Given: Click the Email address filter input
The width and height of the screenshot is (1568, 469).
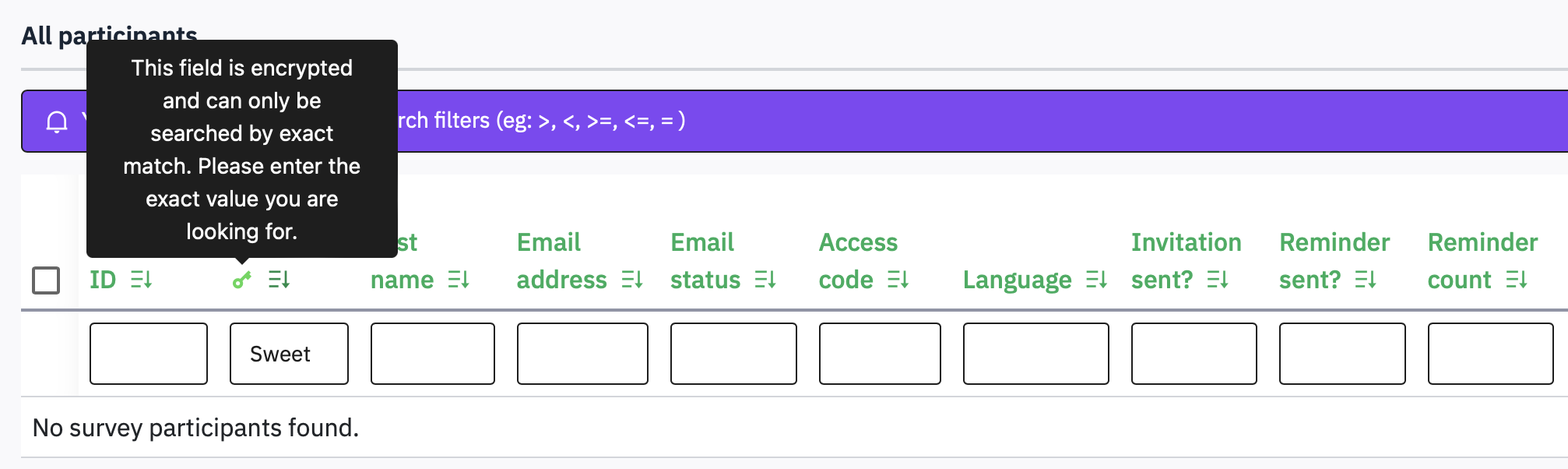Looking at the screenshot, I should coord(582,354).
